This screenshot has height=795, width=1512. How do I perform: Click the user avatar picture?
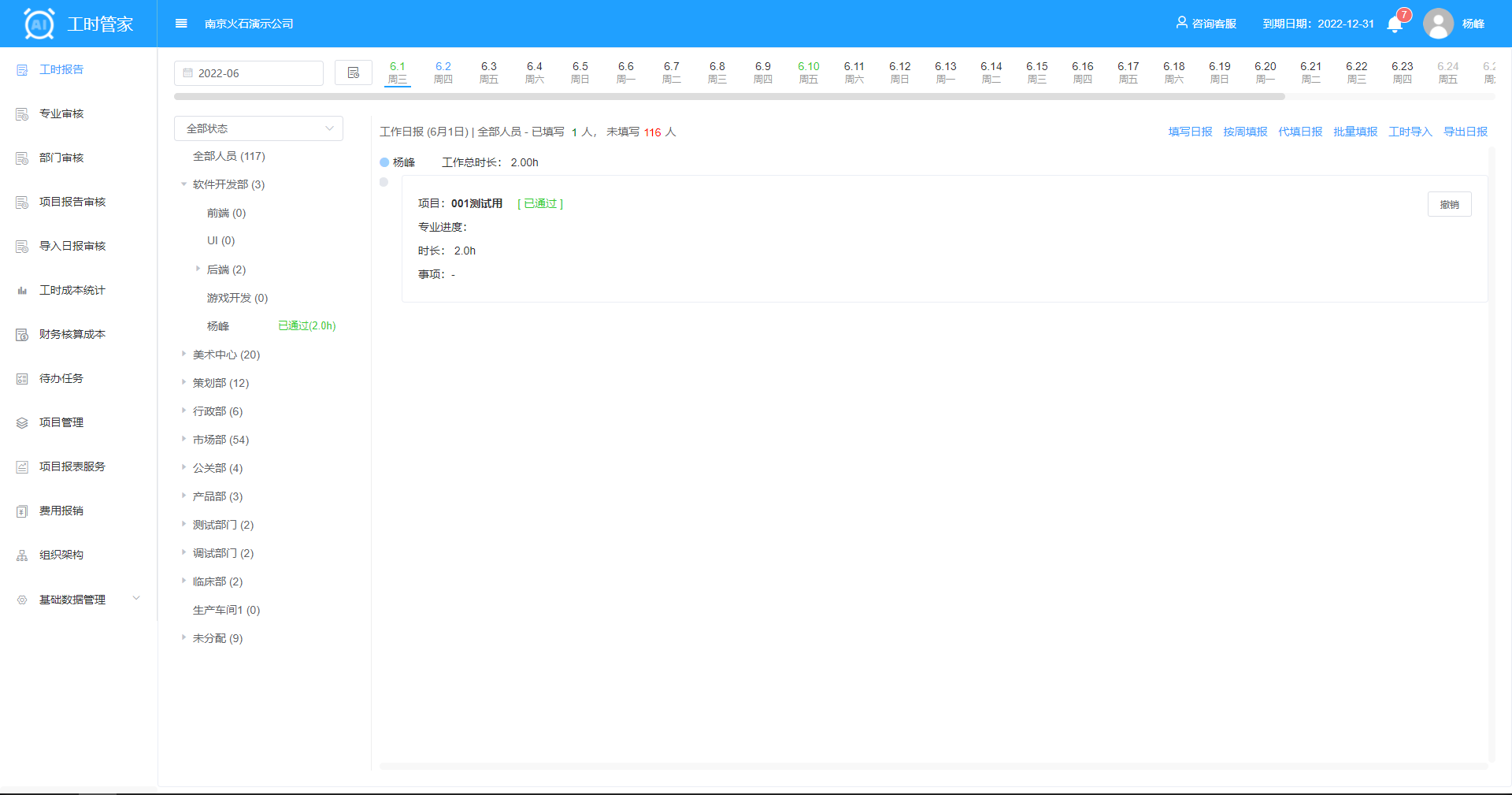click(1438, 24)
